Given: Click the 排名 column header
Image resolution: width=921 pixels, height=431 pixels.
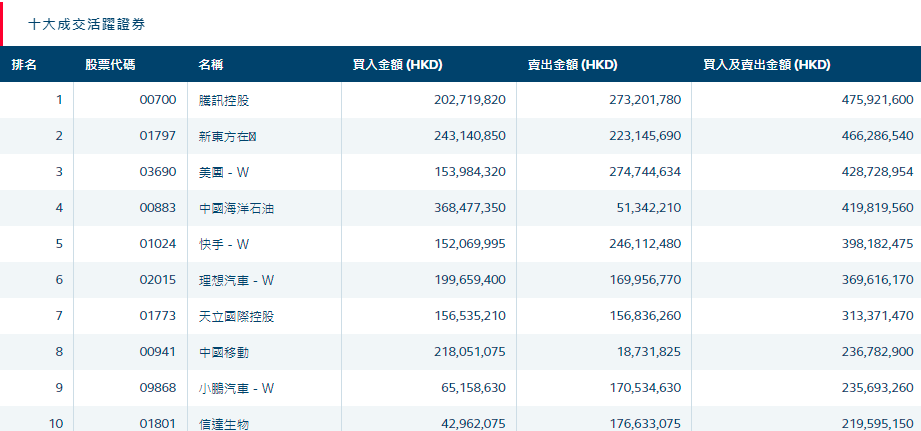Looking at the screenshot, I should (24, 65).
